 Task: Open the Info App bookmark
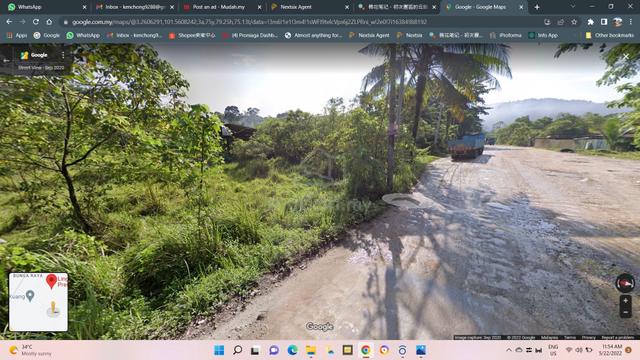543,36
